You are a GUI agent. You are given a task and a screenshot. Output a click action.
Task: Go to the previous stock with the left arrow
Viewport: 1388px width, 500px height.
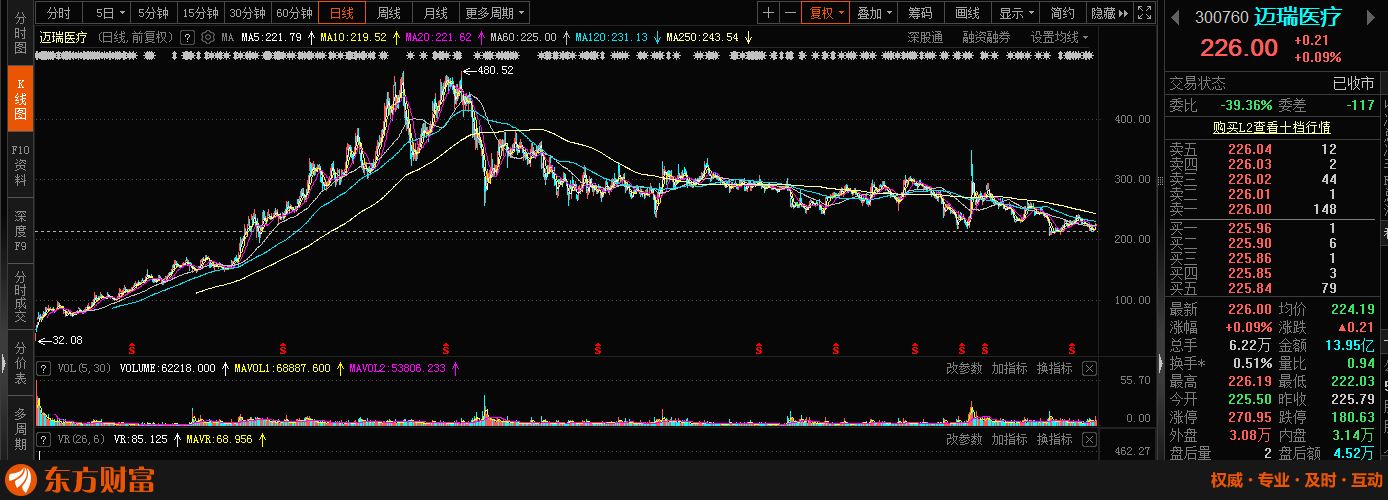click(x=1176, y=17)
